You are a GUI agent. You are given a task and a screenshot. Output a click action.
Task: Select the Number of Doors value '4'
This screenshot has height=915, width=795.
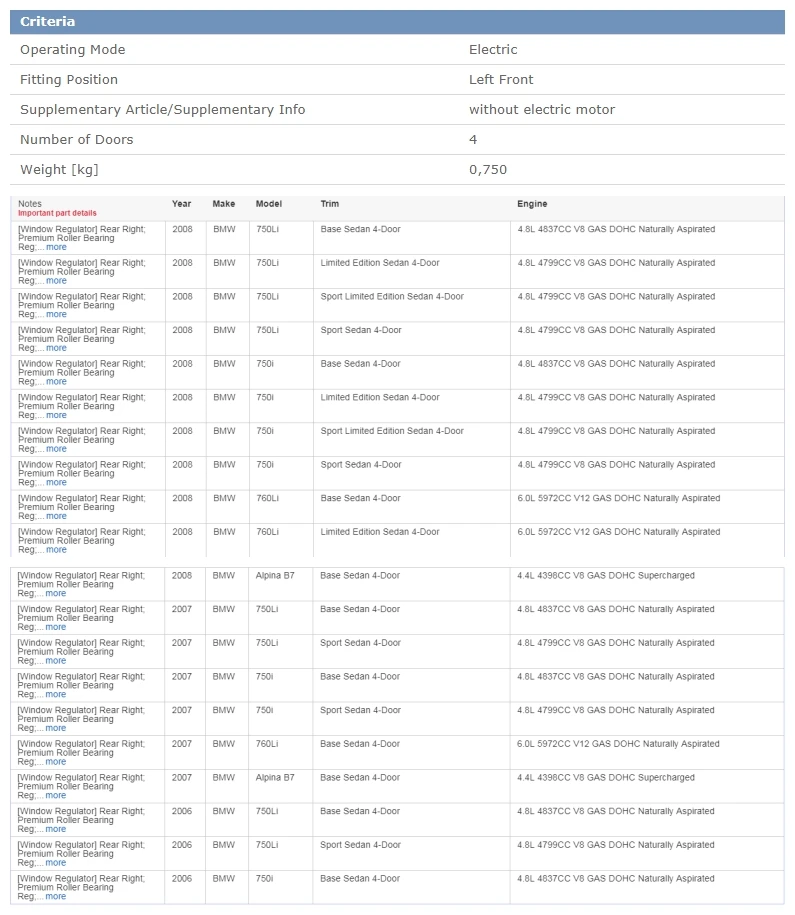pos(473,139)
